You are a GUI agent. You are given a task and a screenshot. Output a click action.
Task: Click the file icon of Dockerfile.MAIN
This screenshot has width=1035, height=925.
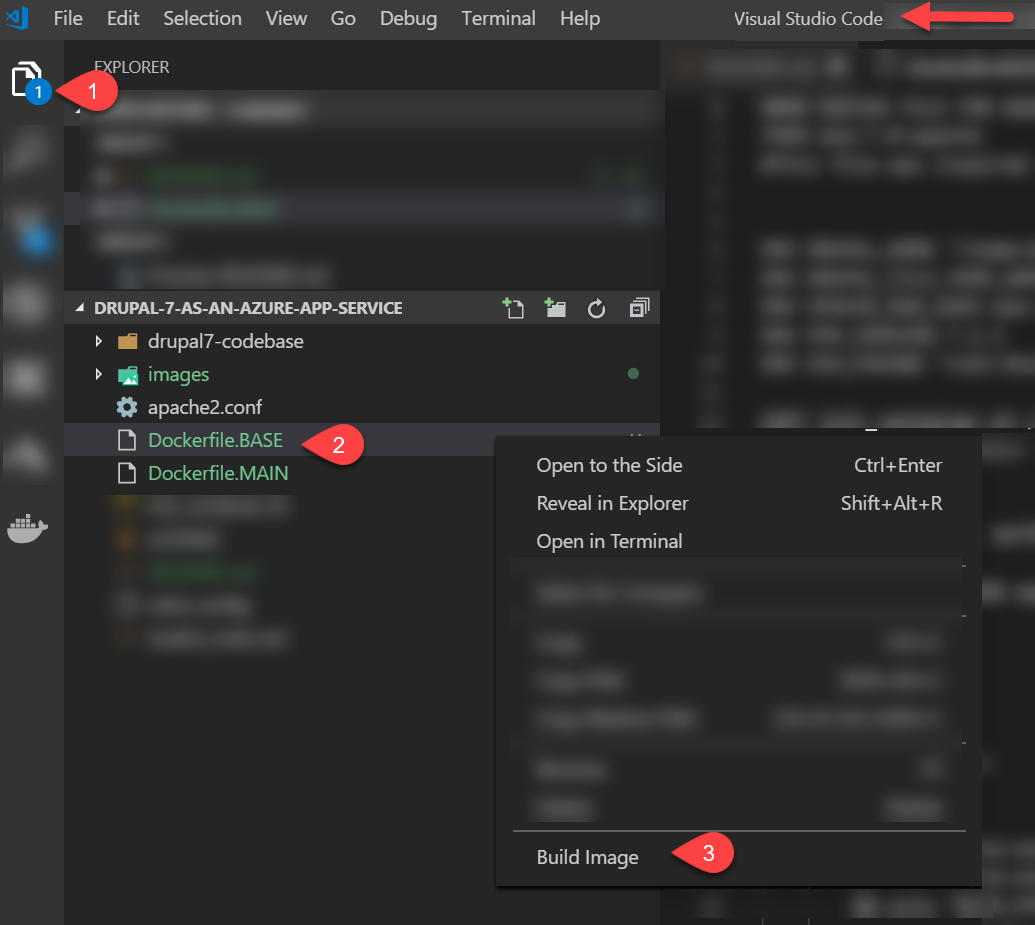coord(127,473)
